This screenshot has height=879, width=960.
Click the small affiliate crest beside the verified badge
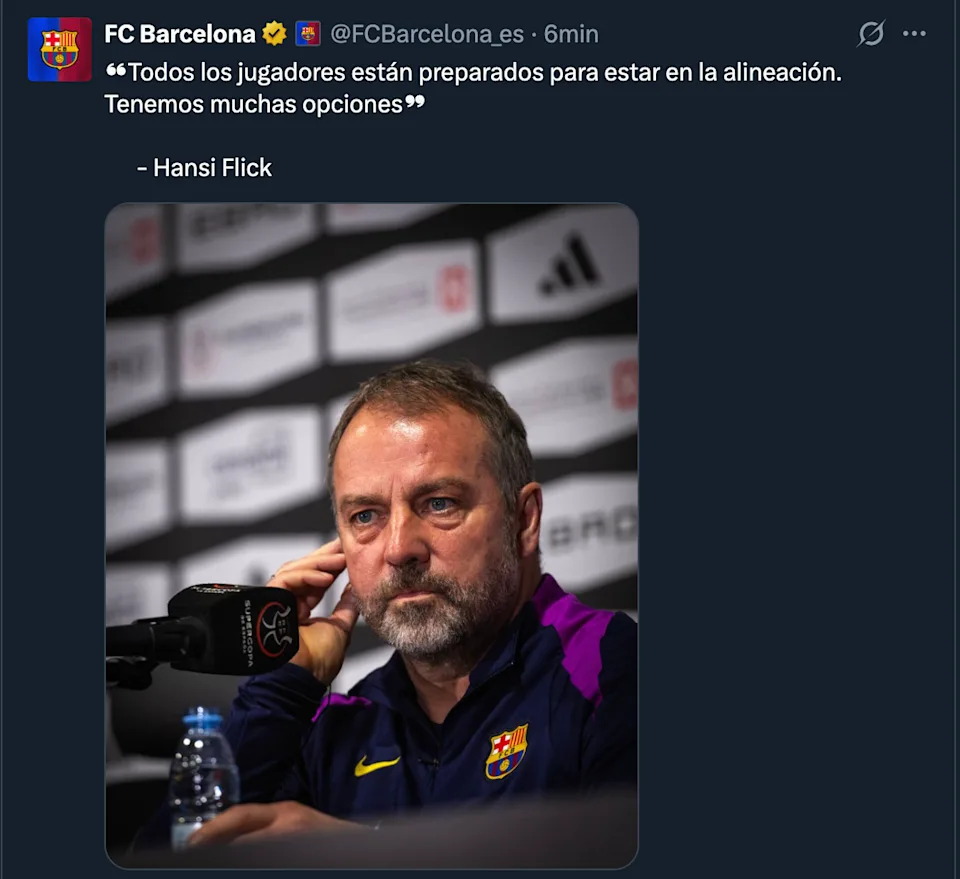coord(308,34)
